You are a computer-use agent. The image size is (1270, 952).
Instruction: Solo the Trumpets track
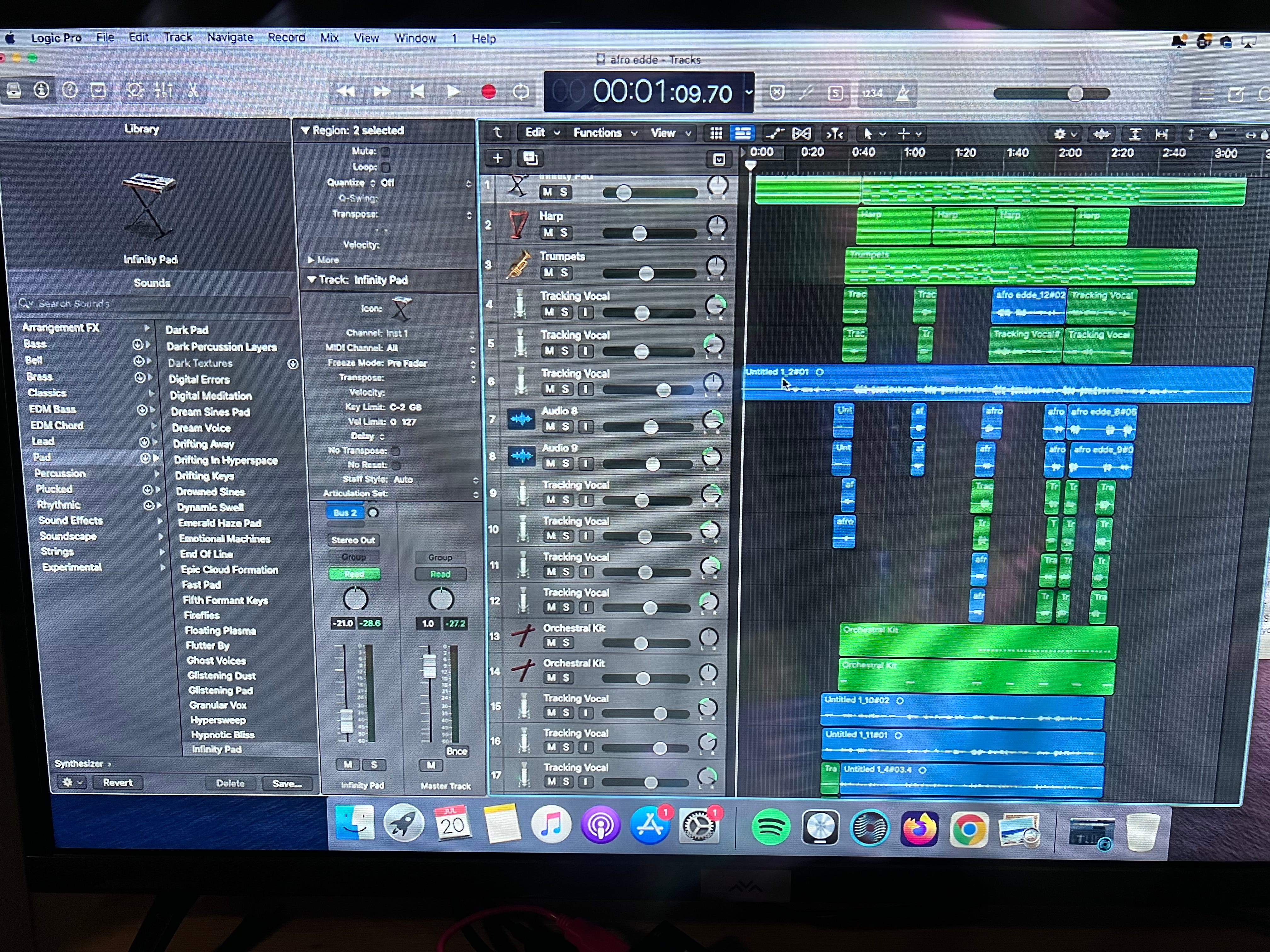pyautogui.click(x=564, y=273)
